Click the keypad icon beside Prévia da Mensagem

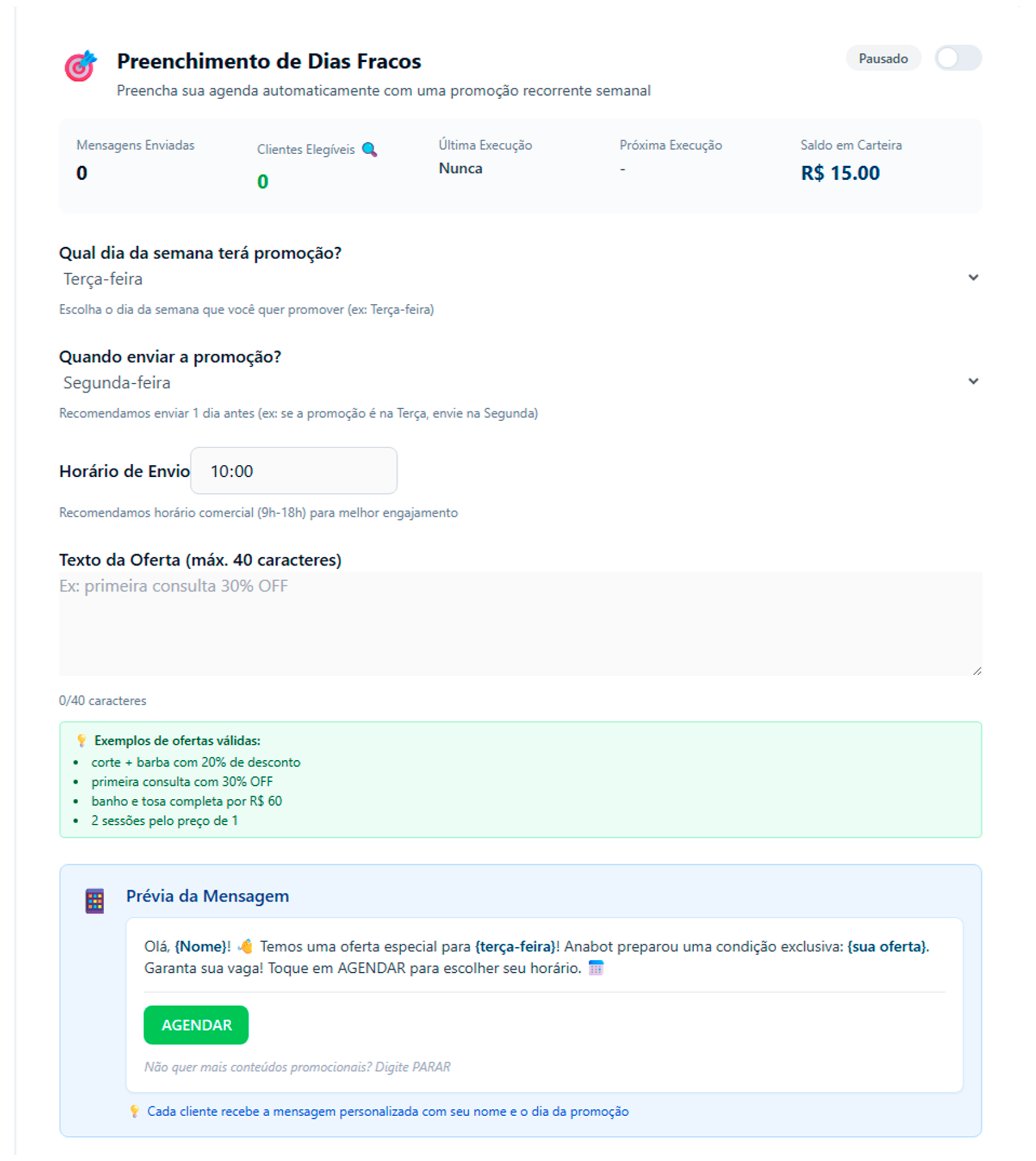click(x=95, y=901)
